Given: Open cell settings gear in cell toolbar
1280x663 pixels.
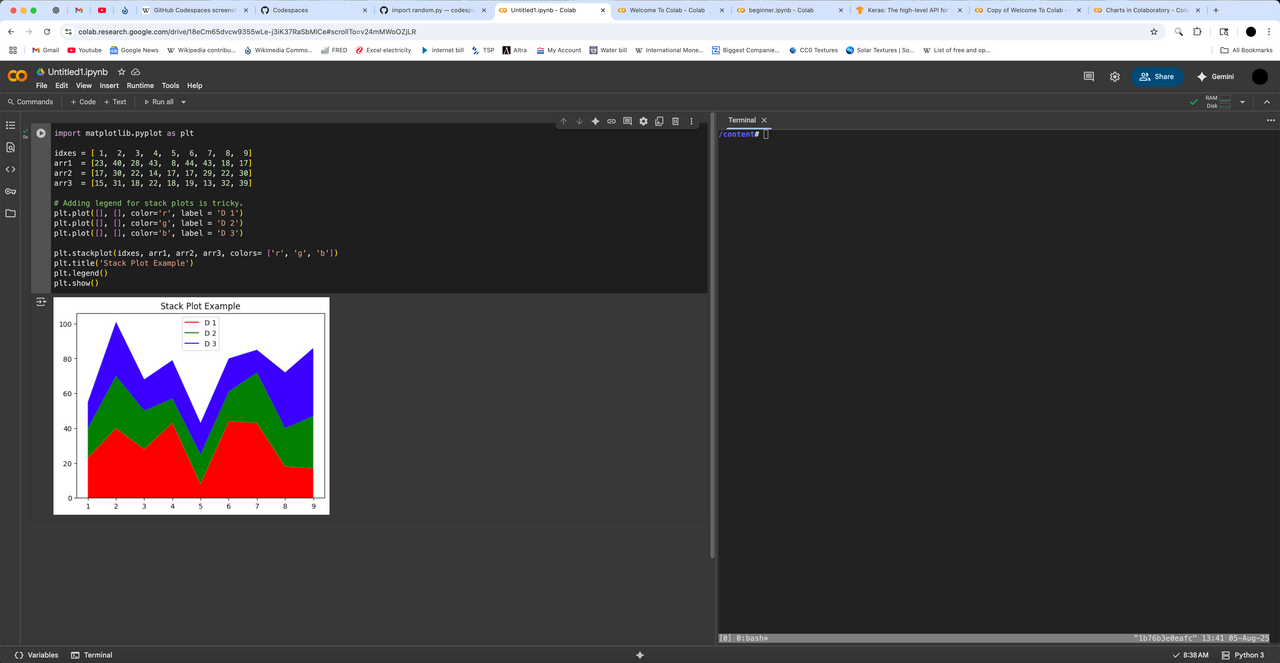Looking at the screenshot, I should click(643, 121).
